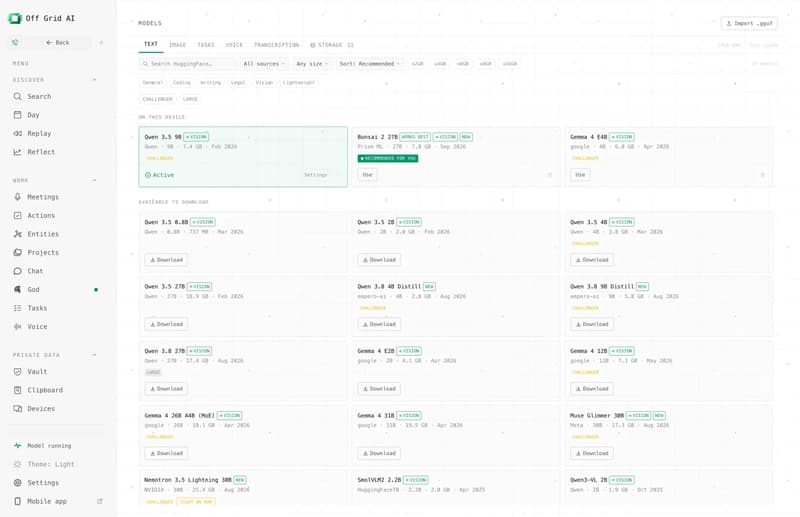Delete the Bonsai 2 27B model
This screenshot has width=800, height=517.
(549, 175)
